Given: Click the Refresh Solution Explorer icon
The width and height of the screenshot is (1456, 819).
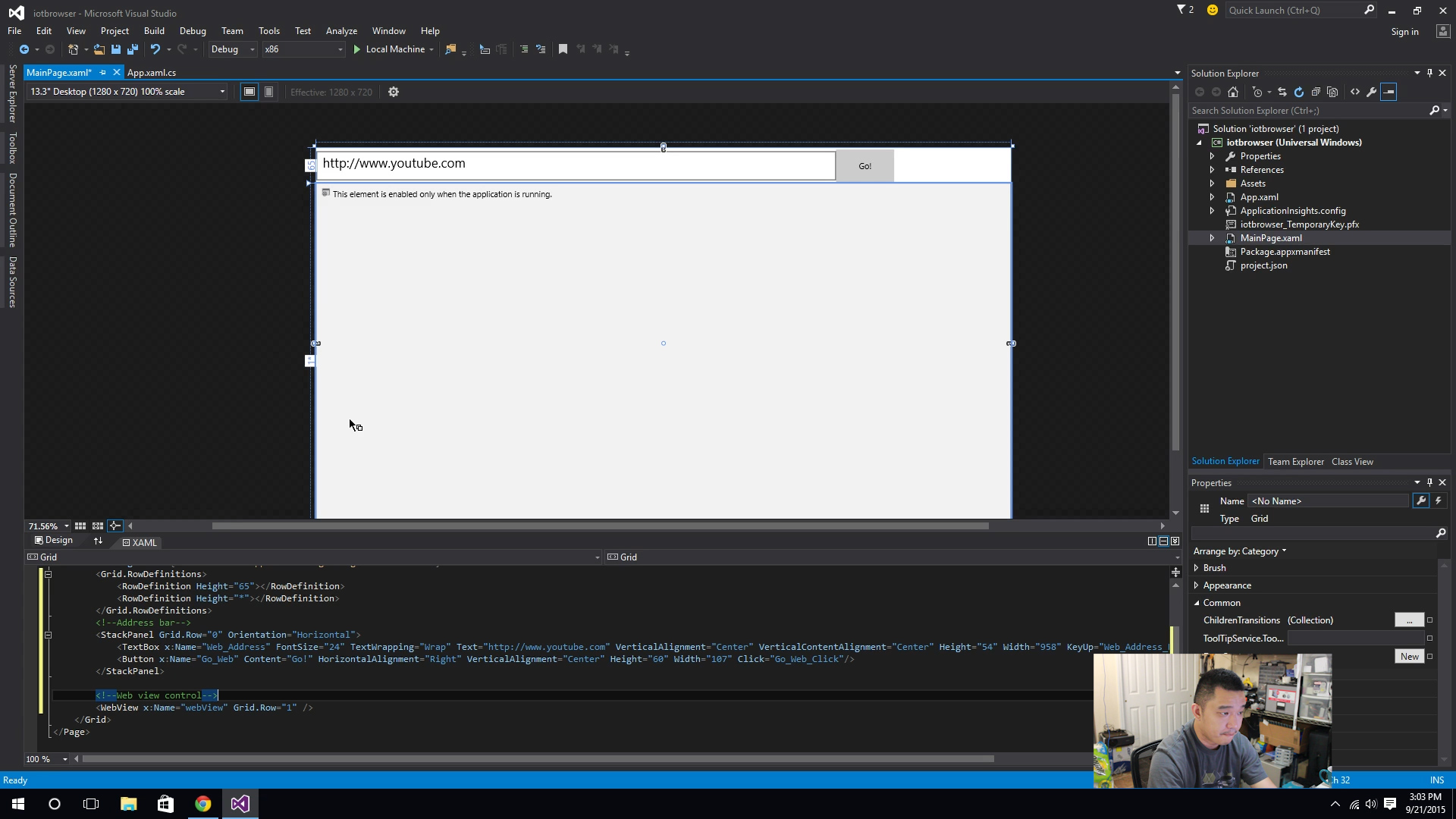Looking at the screenshot, I should [1297, 91].
